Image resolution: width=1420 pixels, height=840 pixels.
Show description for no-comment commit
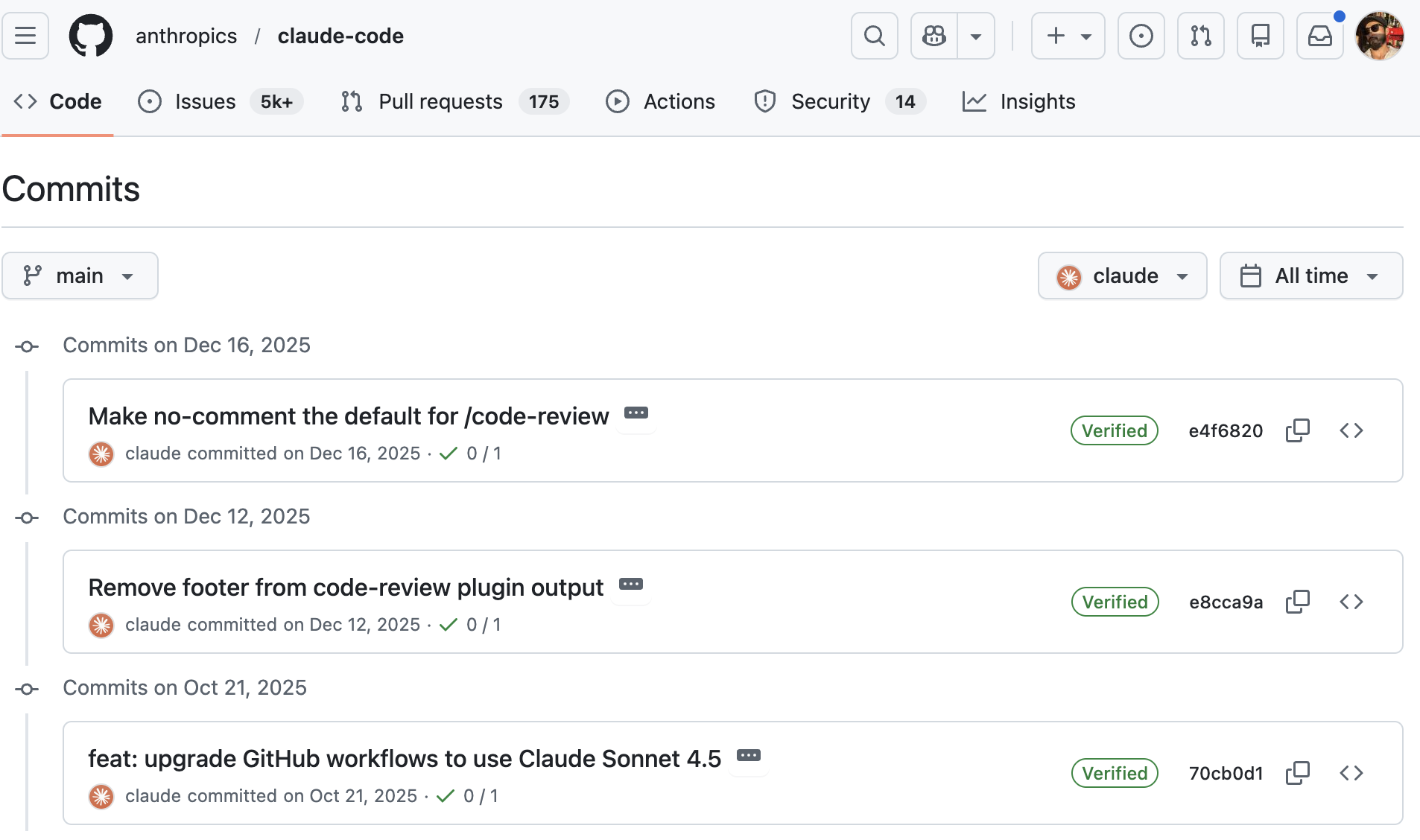[x=635, y=413]
